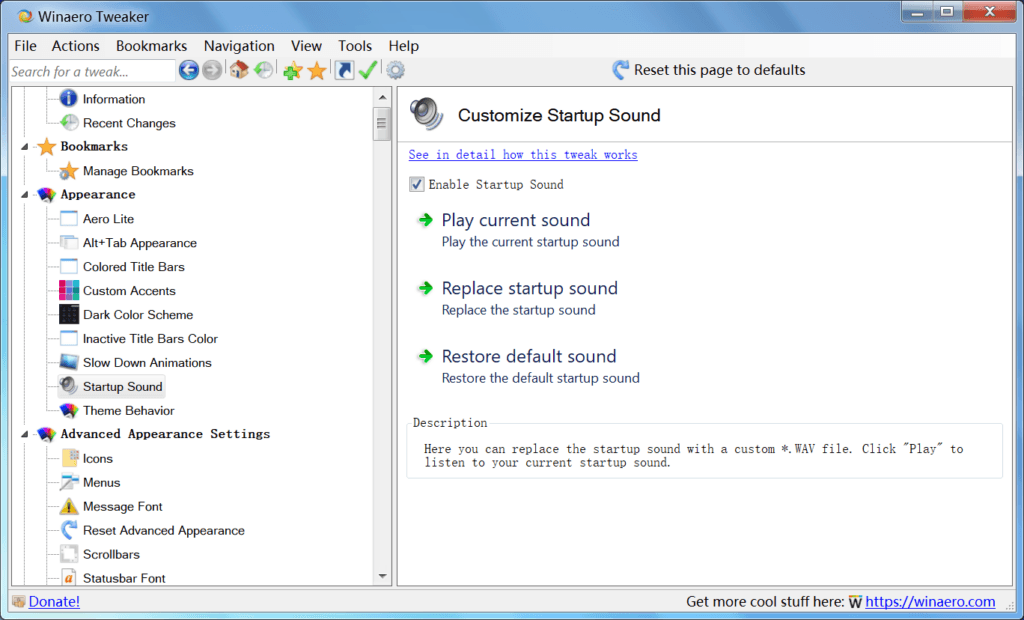Viewport: 1024px width, 620px height.
Task: Open the Actions menu
Action: 75,46
